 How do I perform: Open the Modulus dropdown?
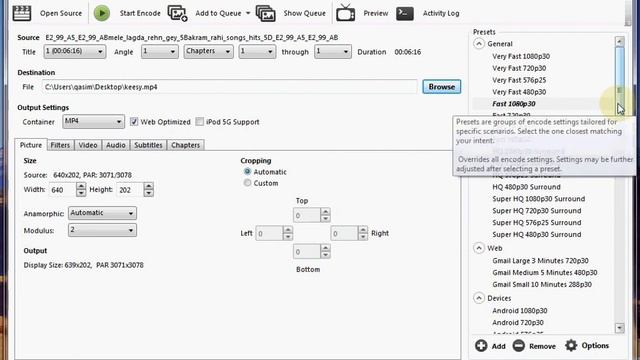pyautogui.click(x=102, y=230)
